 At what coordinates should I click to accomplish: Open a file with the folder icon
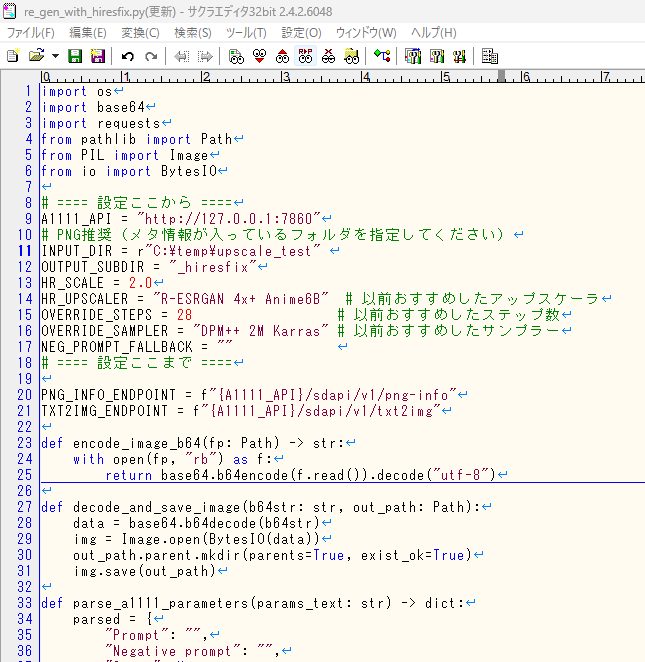[36, 56]
